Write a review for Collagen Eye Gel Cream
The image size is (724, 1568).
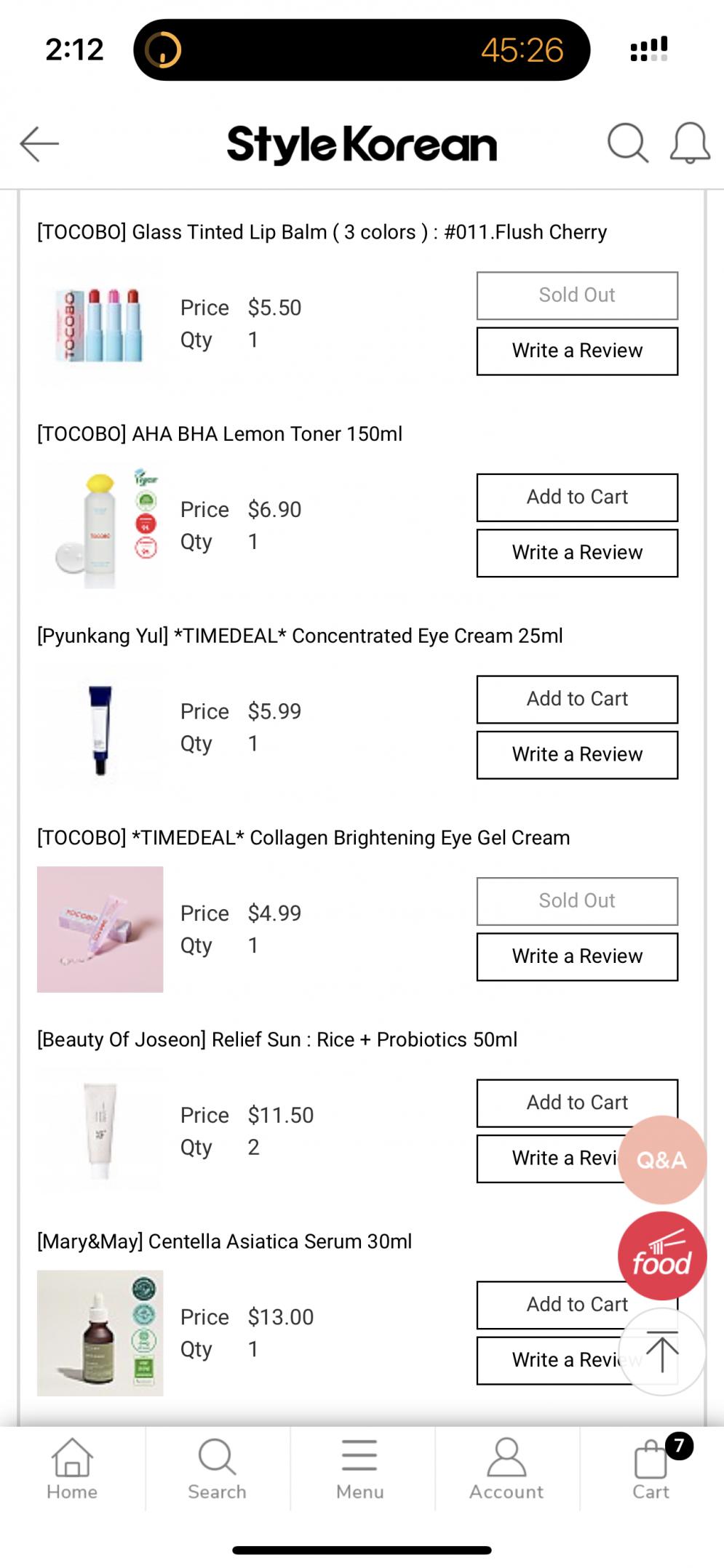tap(577, 956)
